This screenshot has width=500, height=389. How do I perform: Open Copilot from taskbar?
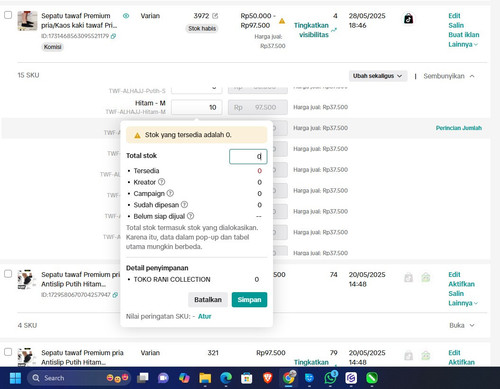[x=184, y=378]
